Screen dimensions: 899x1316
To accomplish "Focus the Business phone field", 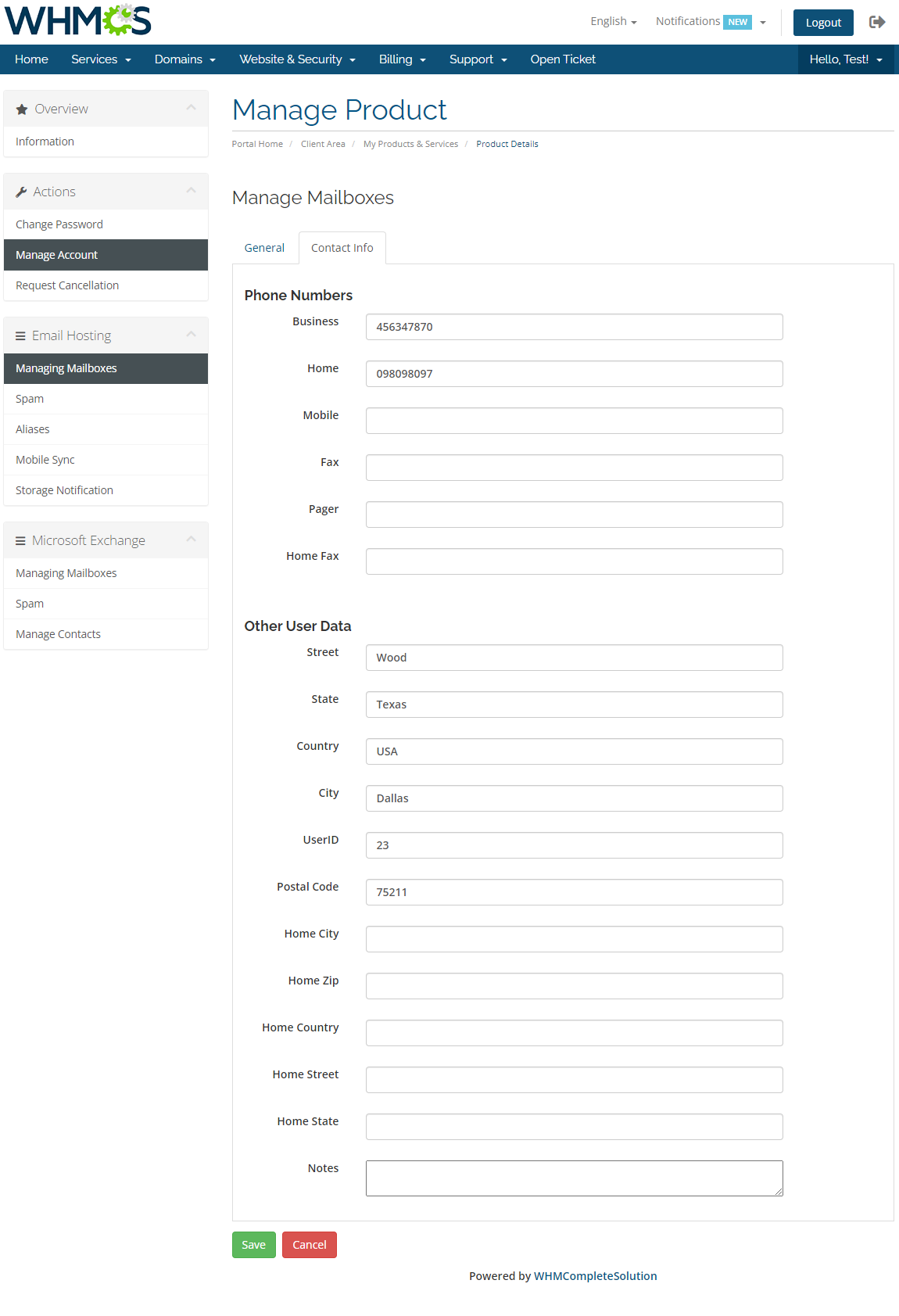I will click(x=574, y=327).
